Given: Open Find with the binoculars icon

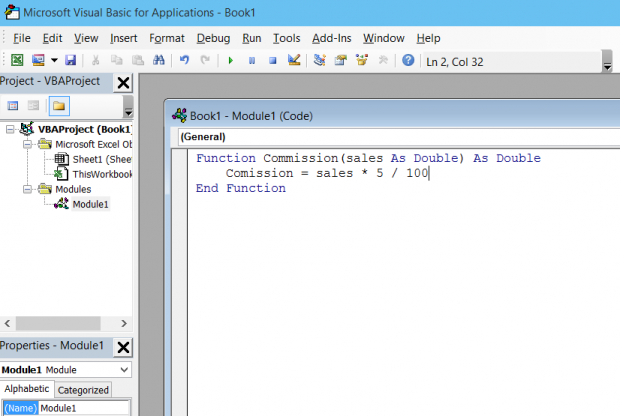Looking at the screenshot, I should click(x=159, y=60).
